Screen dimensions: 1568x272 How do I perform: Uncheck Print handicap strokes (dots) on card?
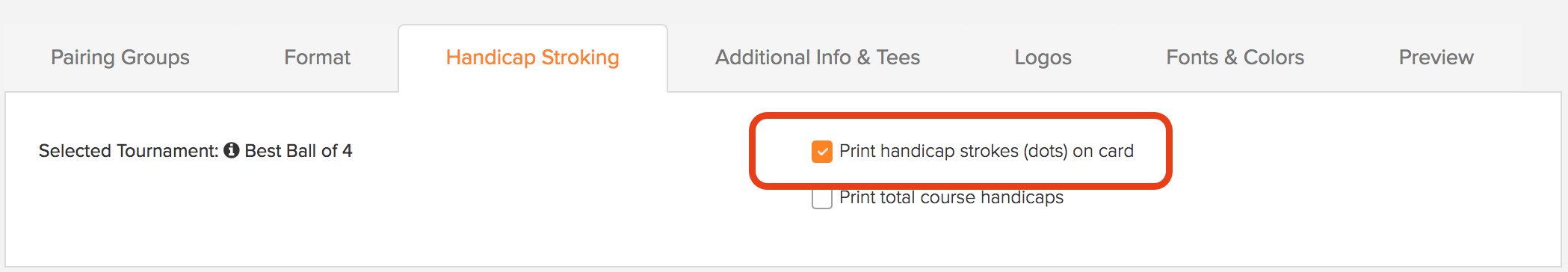[822, 152]
